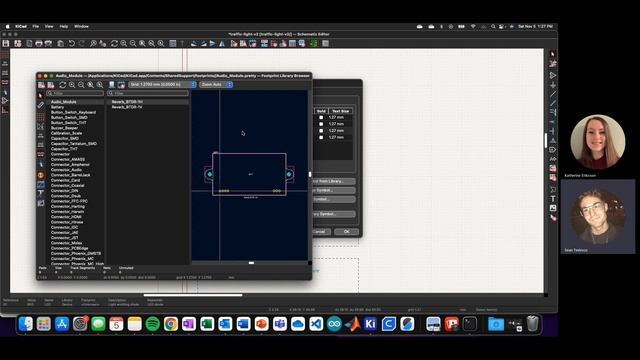Click Zoom In icon in Footprint Library Browser

pos(72,84)
